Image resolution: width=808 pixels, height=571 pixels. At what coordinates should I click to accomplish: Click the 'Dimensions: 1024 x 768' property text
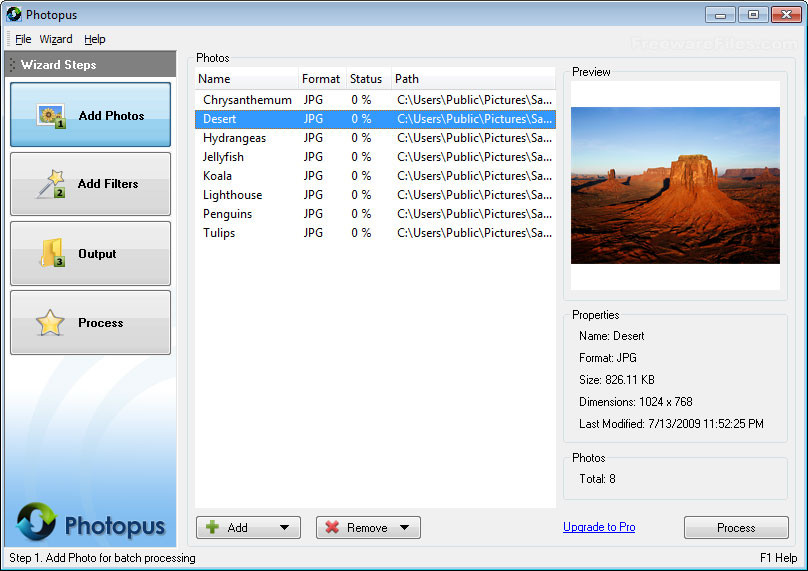pyautogui.click(x=635, y=402)
